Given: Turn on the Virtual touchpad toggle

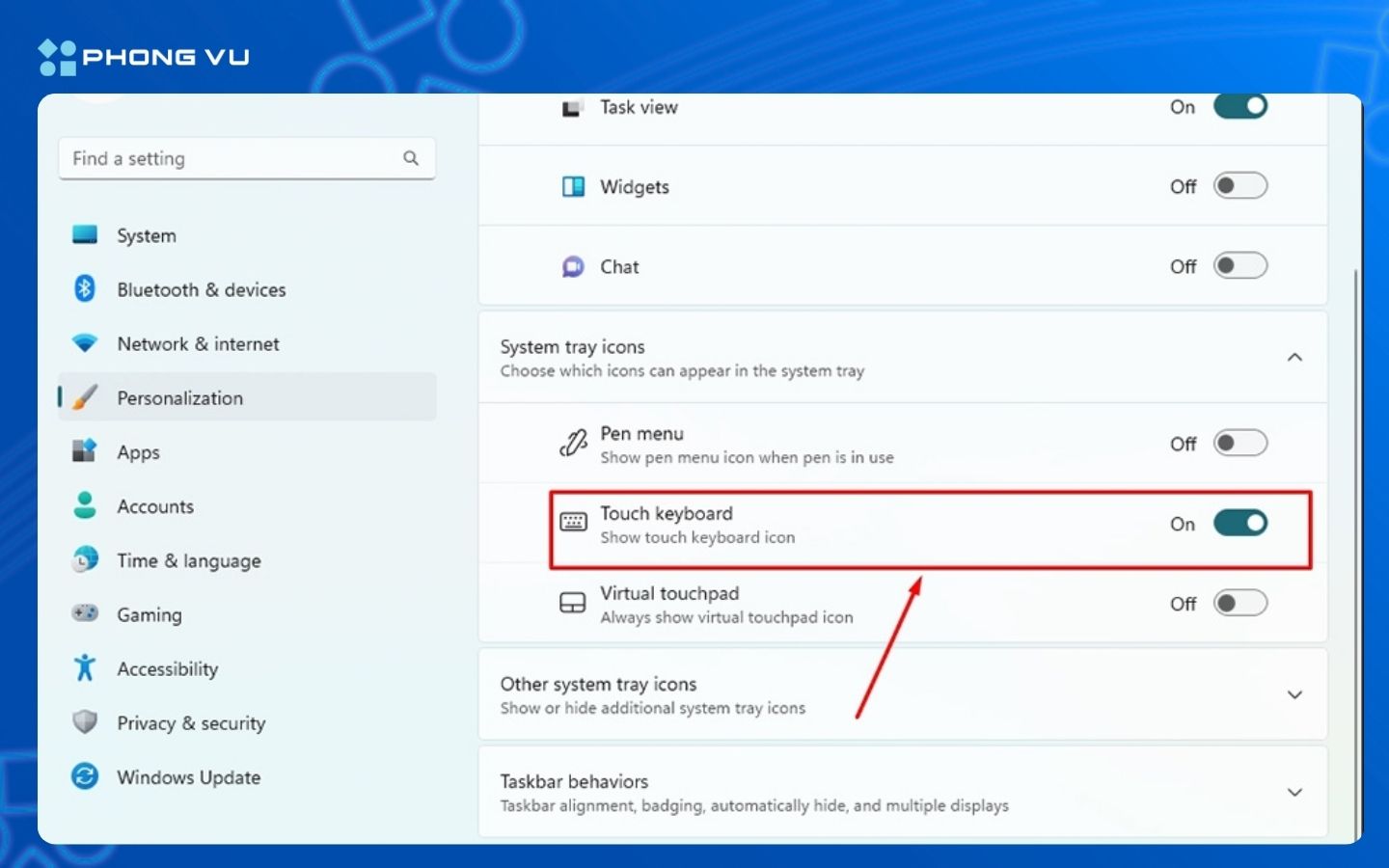Looking at the screenshot, I should (x=1239, y=604).
